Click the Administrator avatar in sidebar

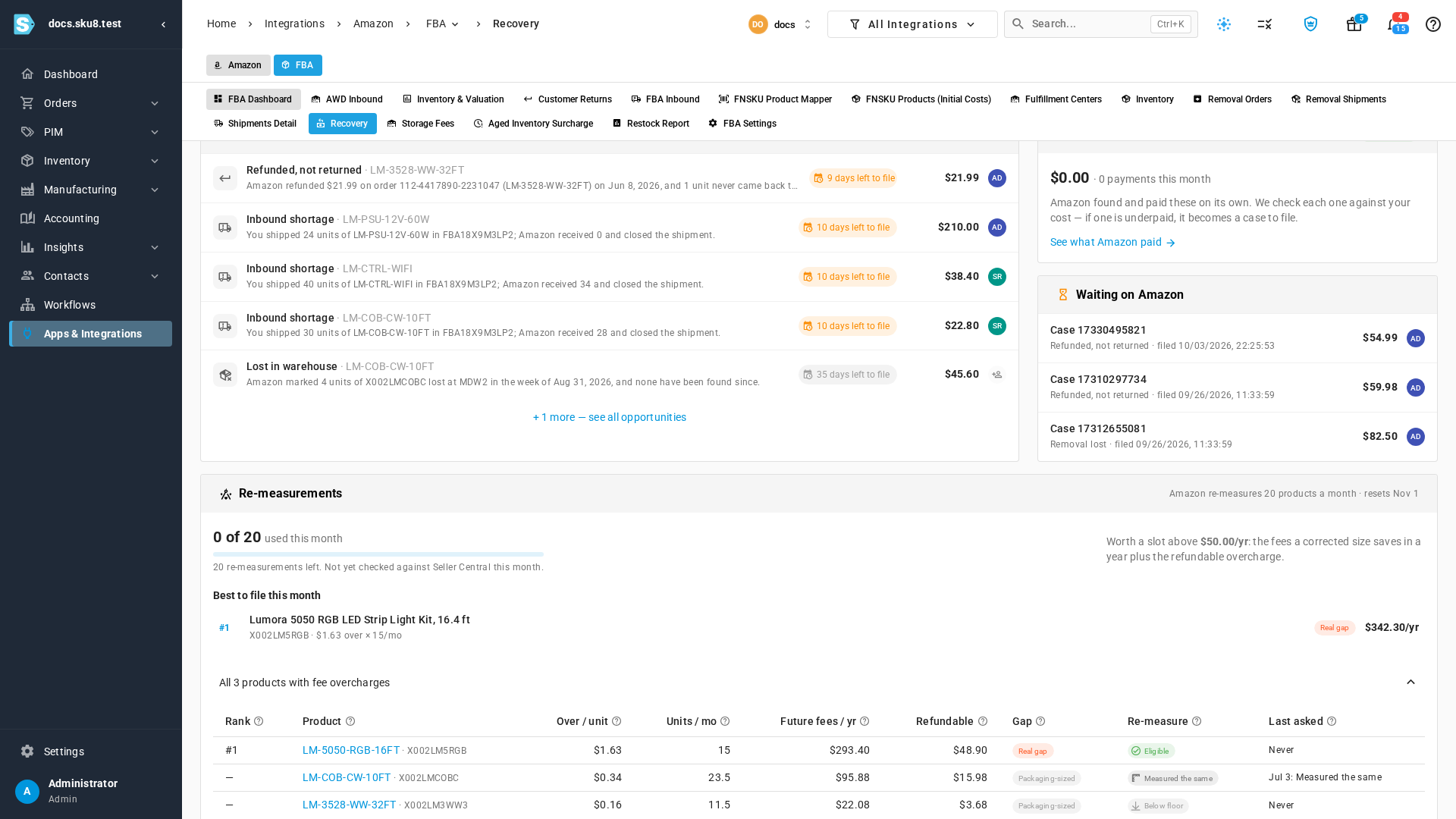pyautogui.click(x=27, y=792)
